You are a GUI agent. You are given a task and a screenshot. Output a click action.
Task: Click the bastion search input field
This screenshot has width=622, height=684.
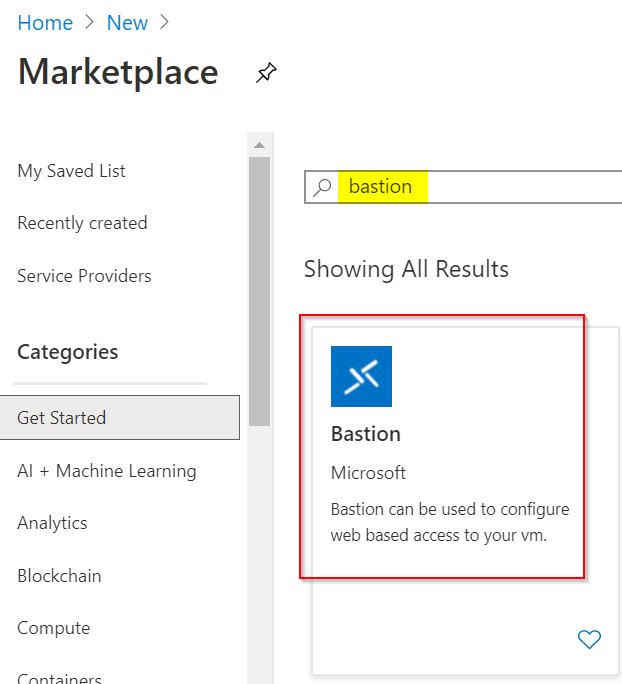463,187
